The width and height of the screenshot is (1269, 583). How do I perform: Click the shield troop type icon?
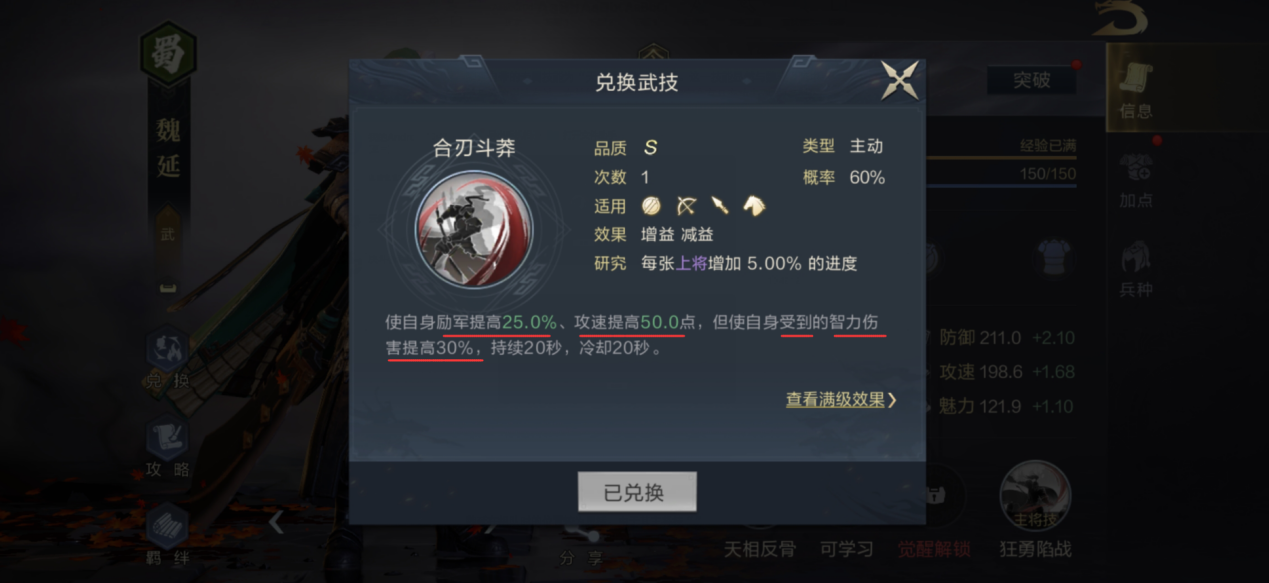point(651,206)
